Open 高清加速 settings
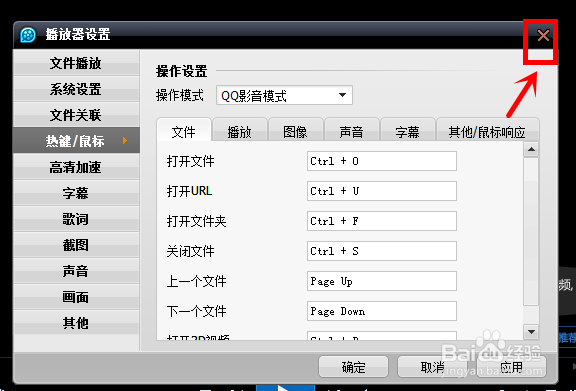 [76, 167]
